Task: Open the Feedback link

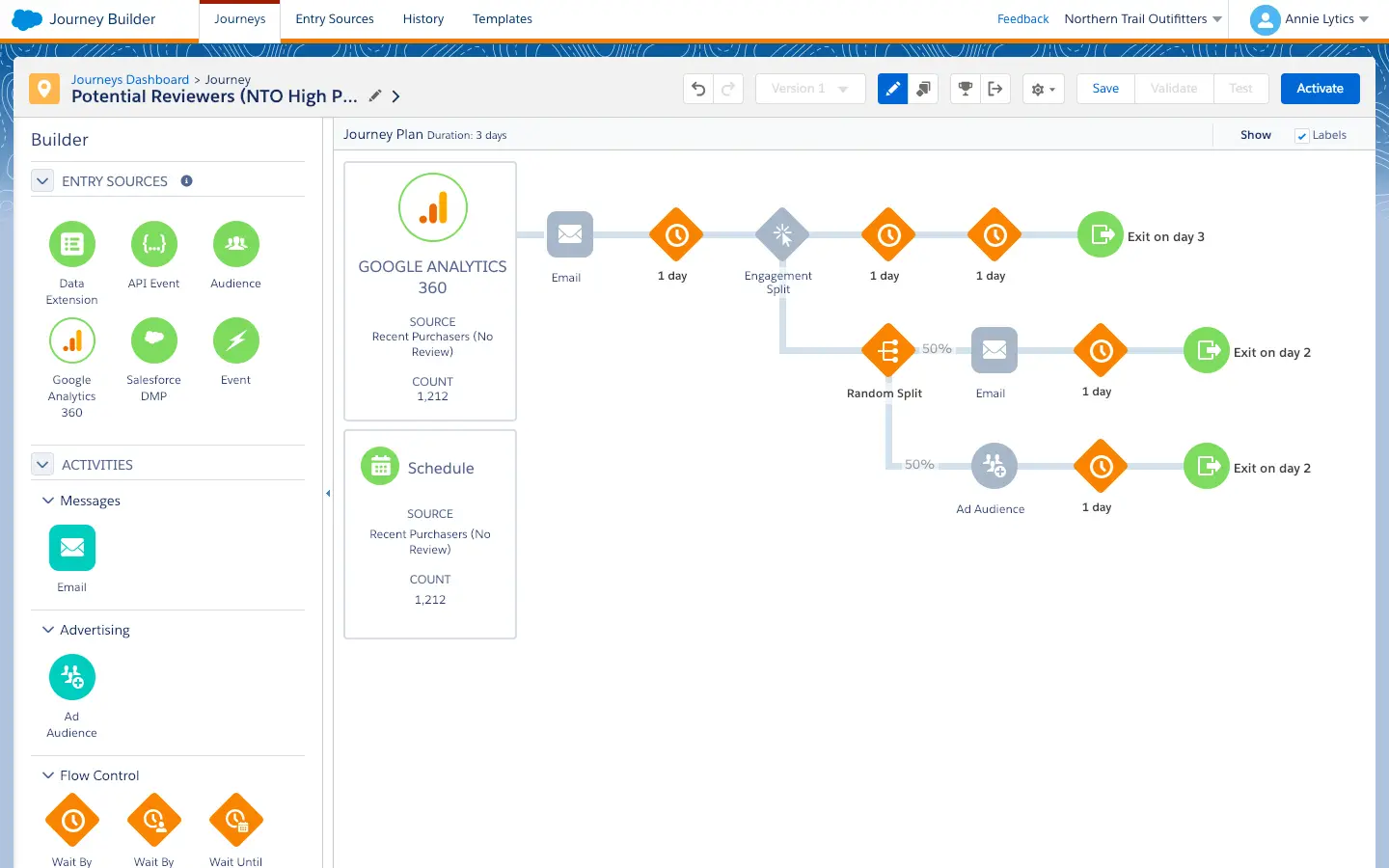Action: click(1022, 19)
